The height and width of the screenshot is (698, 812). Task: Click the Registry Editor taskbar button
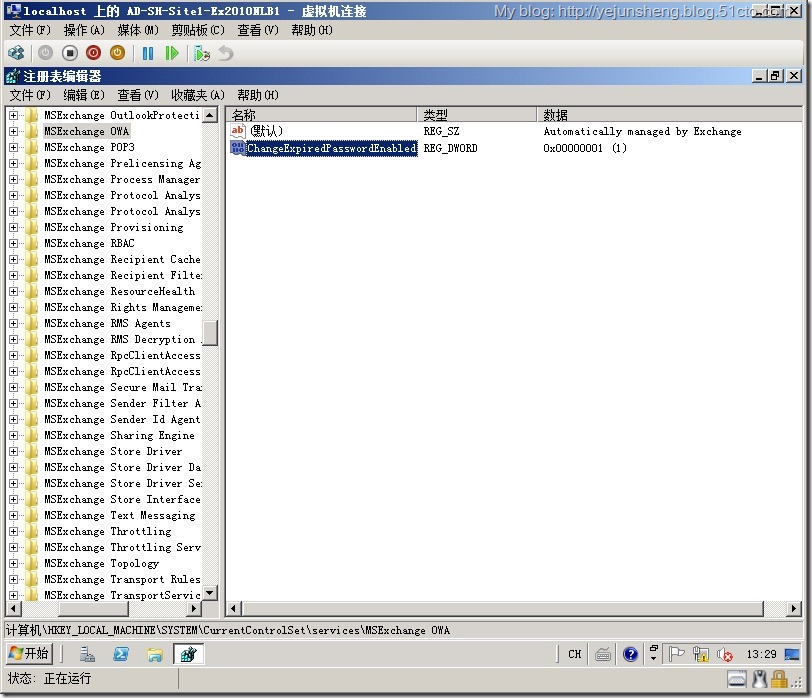click(188, 655)
